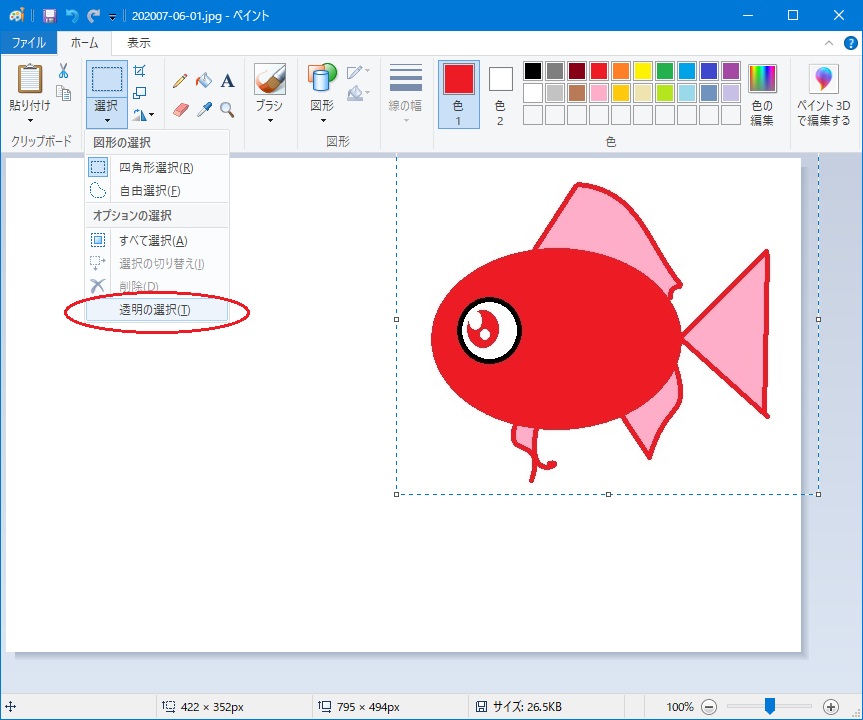Pick the black color swatch
863x720 pixels.
533,71
